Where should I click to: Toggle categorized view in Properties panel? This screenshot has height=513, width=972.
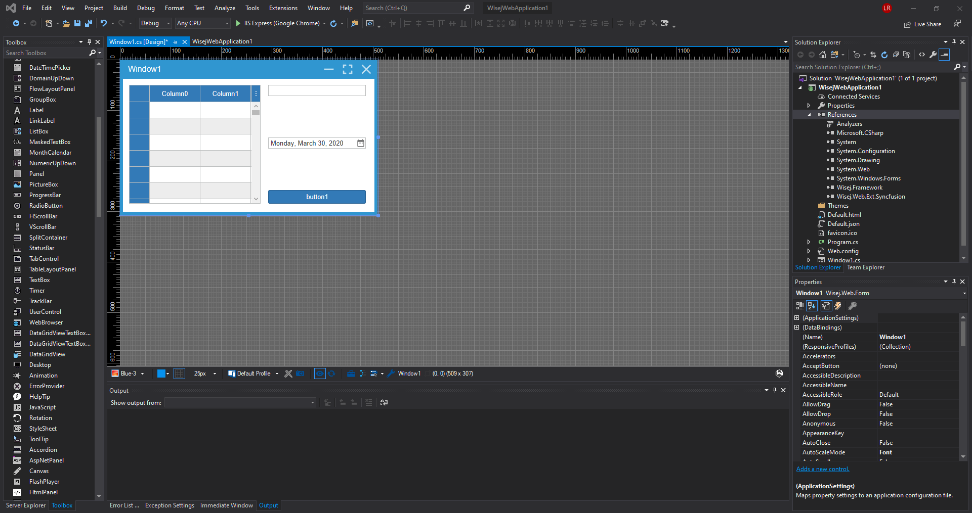[x=801, y=305]
